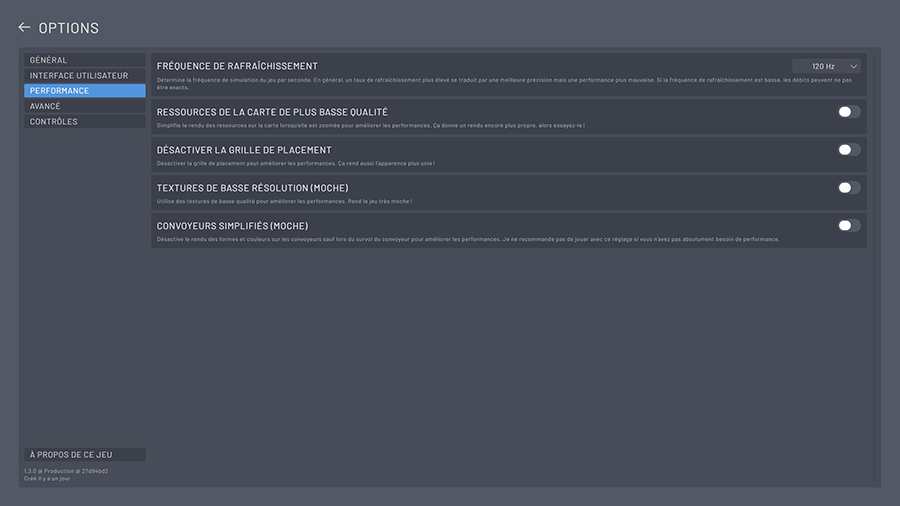Click the À propos de ce jeu button
This screenshot has height=506, width=900.
click(x=84, y=454)
